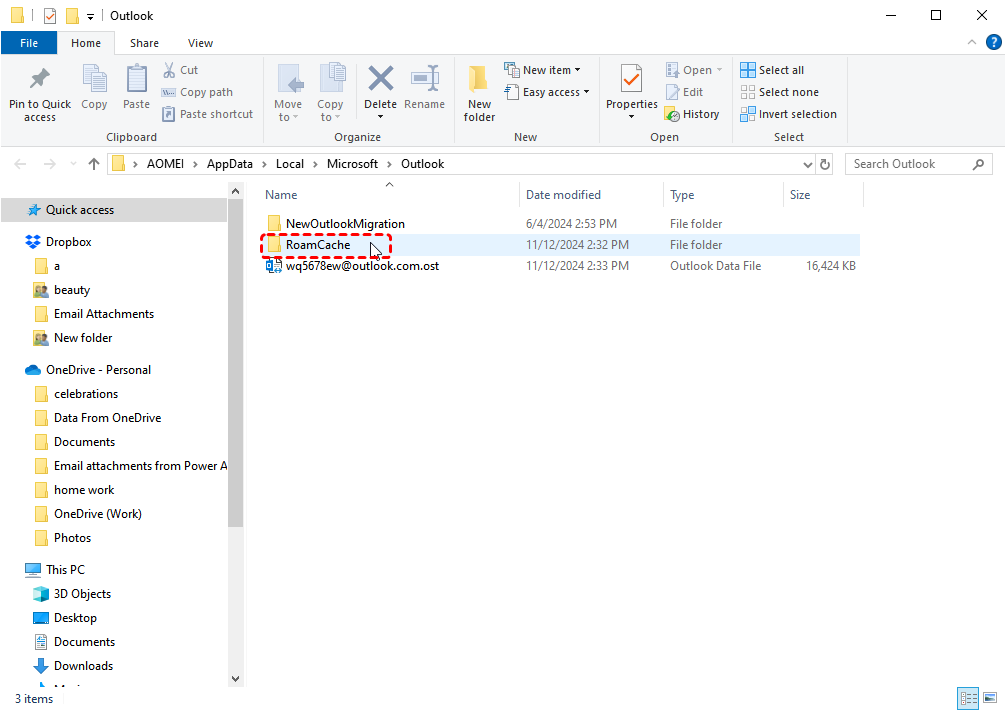Open recent locations dropdown arrow

coord(73,164)
